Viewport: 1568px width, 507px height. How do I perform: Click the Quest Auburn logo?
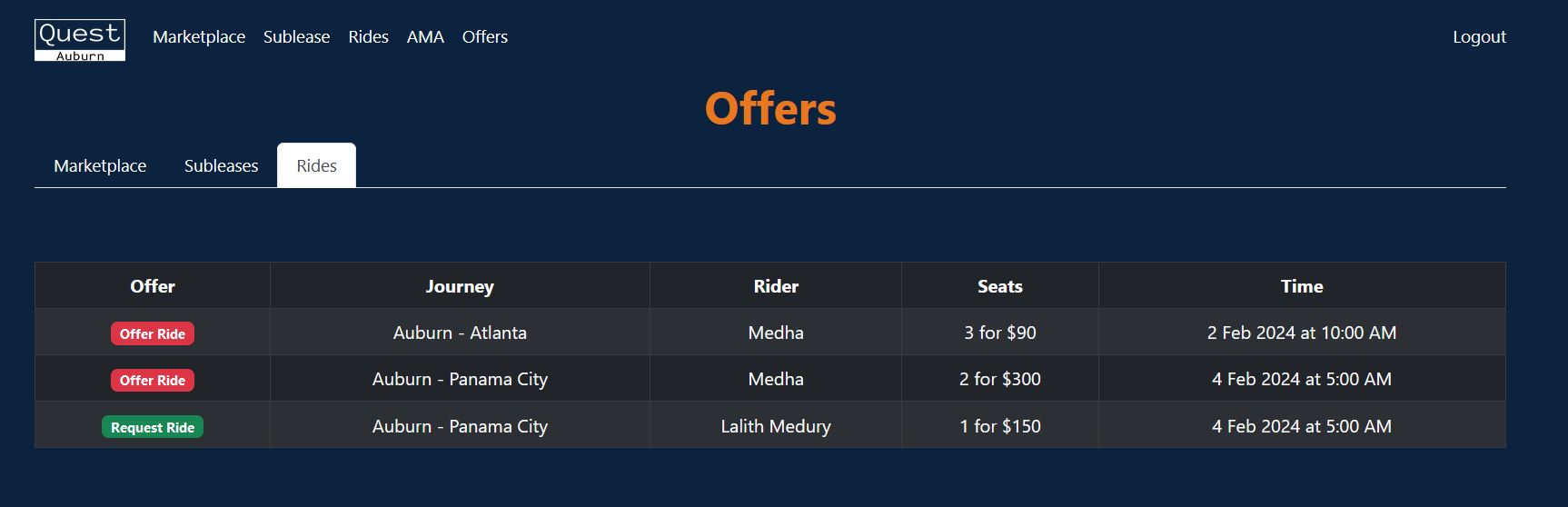(80, 40)
